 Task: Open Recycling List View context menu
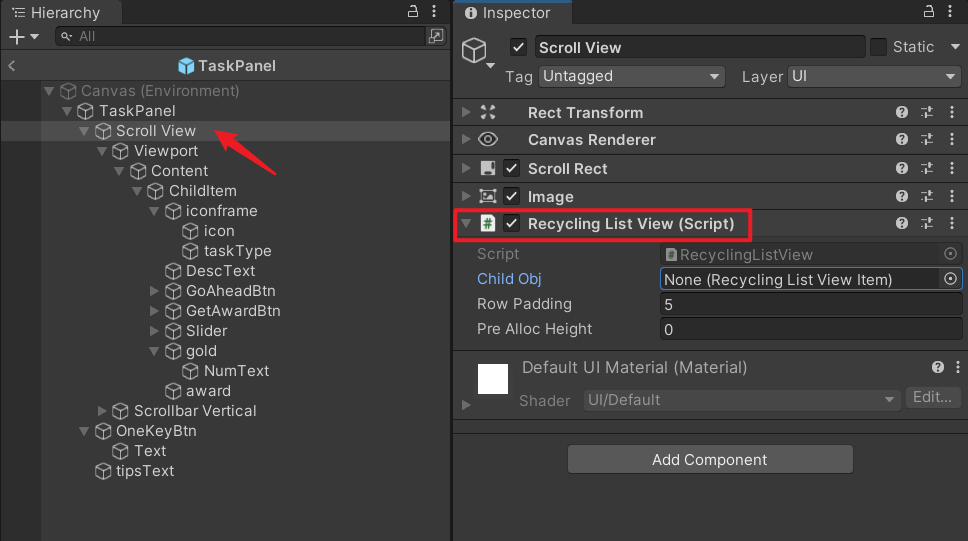pos(952,223)
